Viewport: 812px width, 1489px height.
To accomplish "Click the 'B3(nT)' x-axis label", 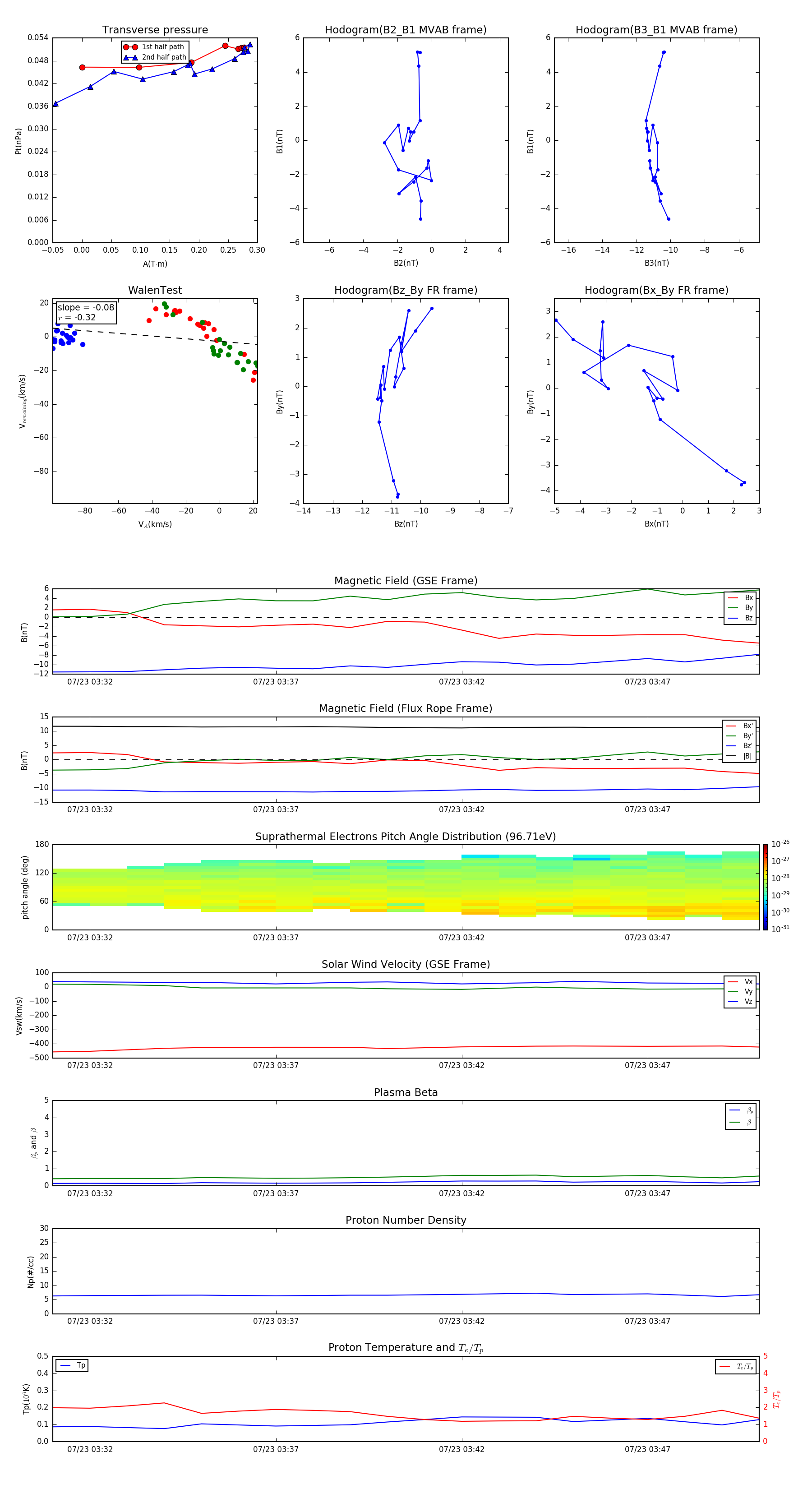I will tap(656, 263).
